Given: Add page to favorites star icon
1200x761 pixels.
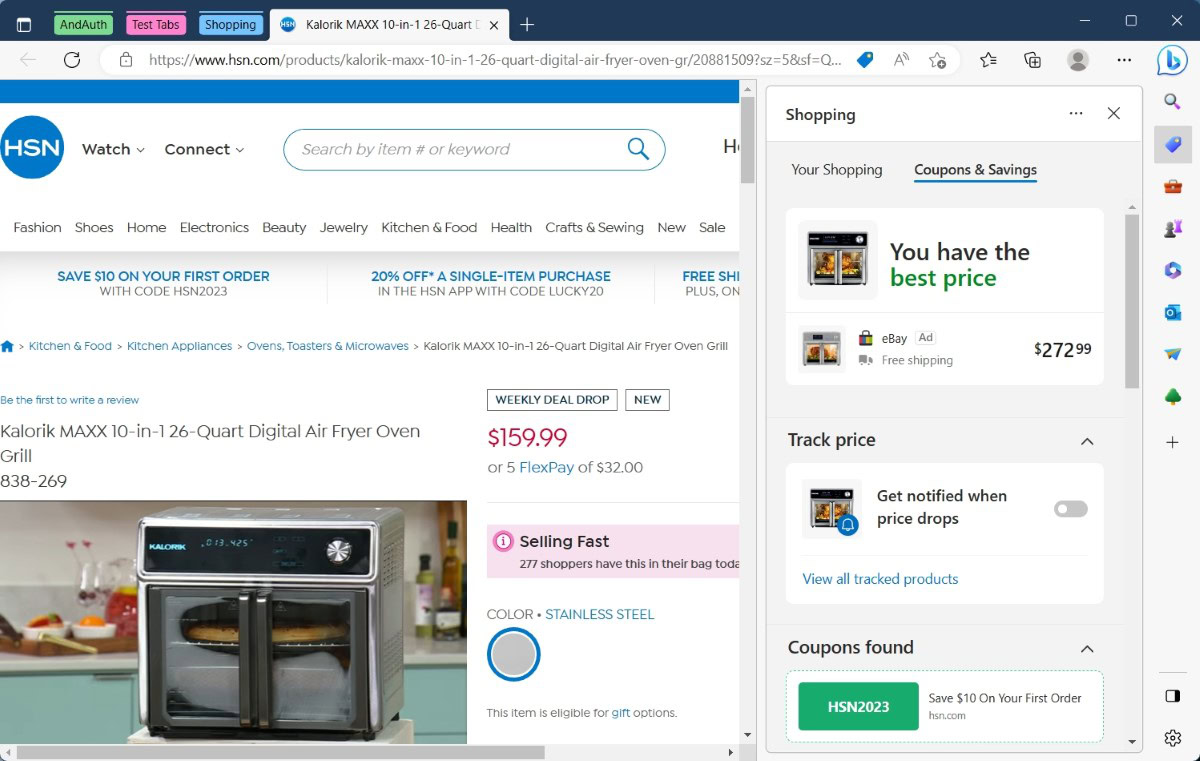Looking at the screenshot, I should coord(937,60).
